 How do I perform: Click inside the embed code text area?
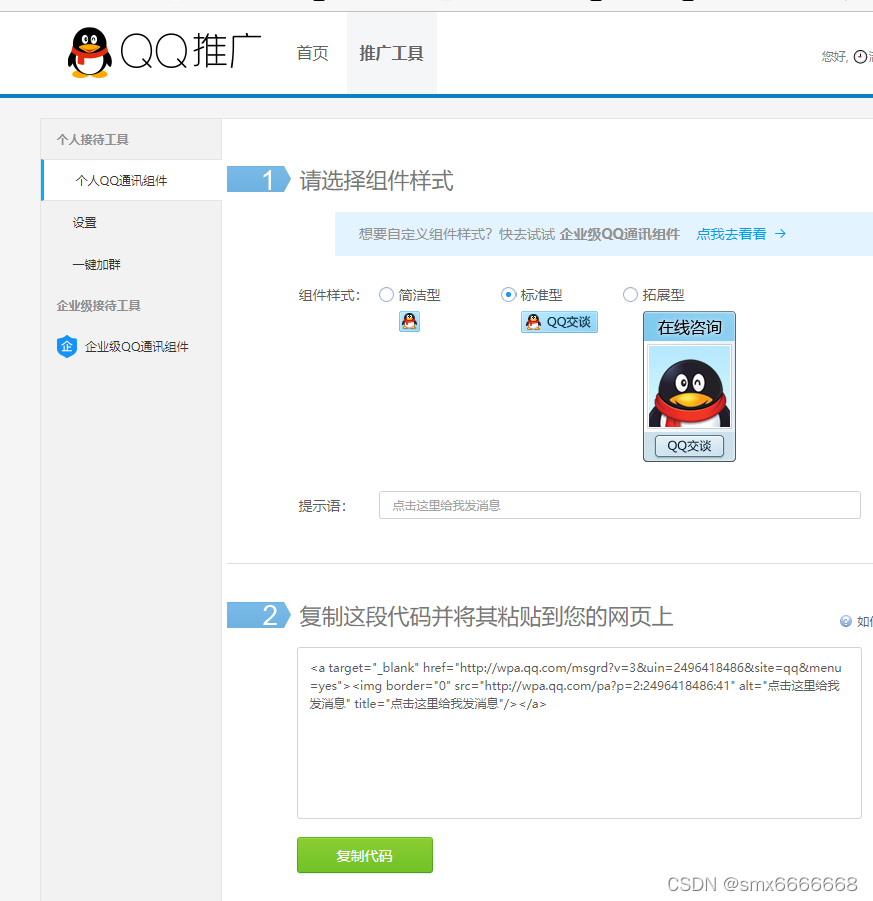579,733
